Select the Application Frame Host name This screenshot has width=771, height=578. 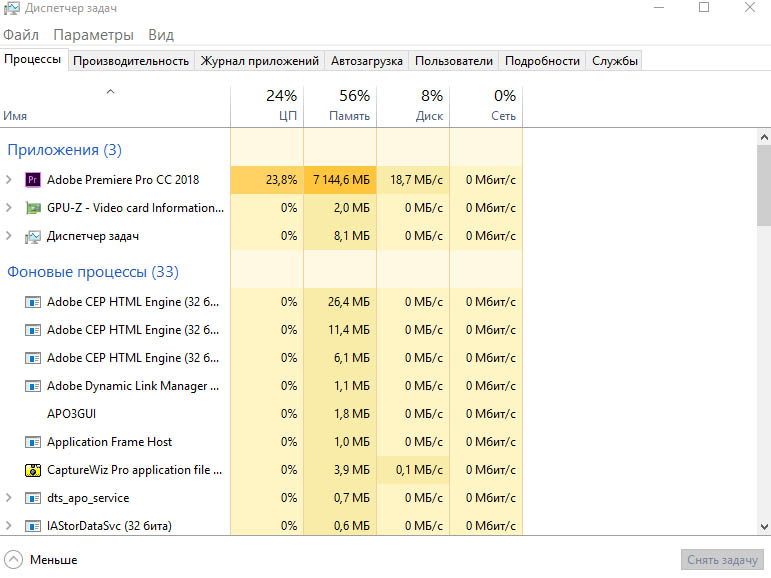[109, 442]
